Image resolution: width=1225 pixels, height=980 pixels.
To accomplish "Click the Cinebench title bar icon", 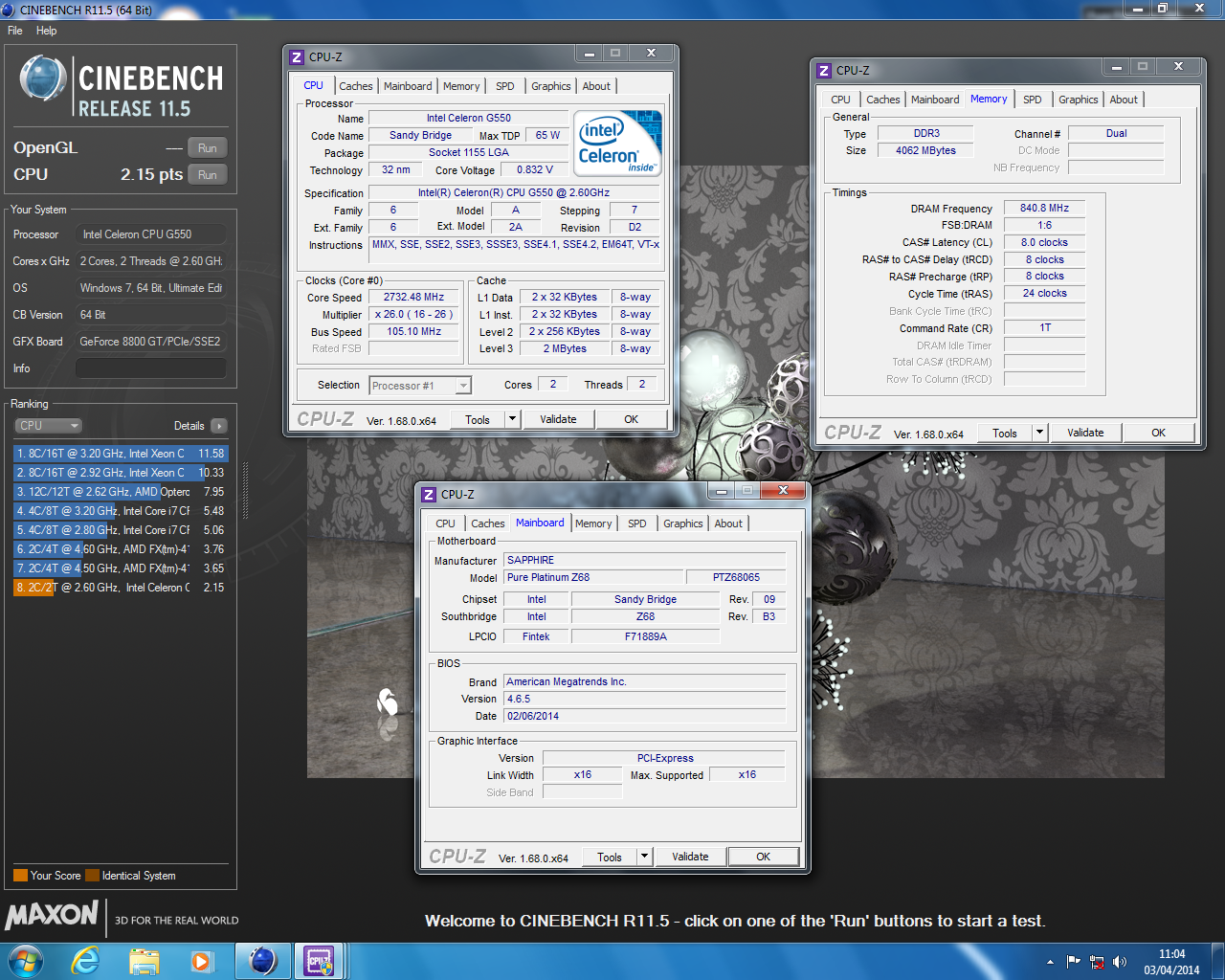I will [x=9, y=11].
